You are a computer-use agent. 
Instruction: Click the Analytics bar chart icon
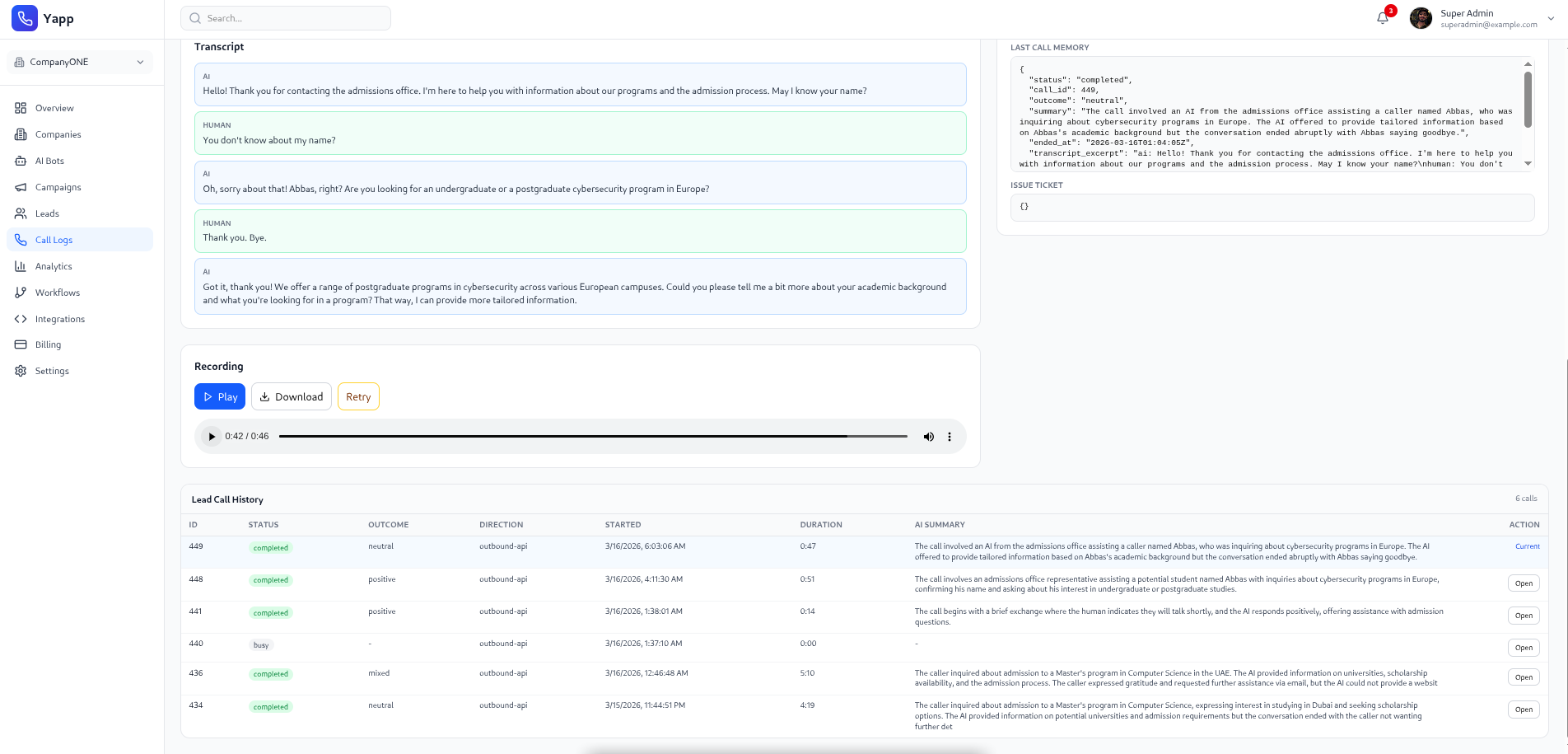[21, 266]
